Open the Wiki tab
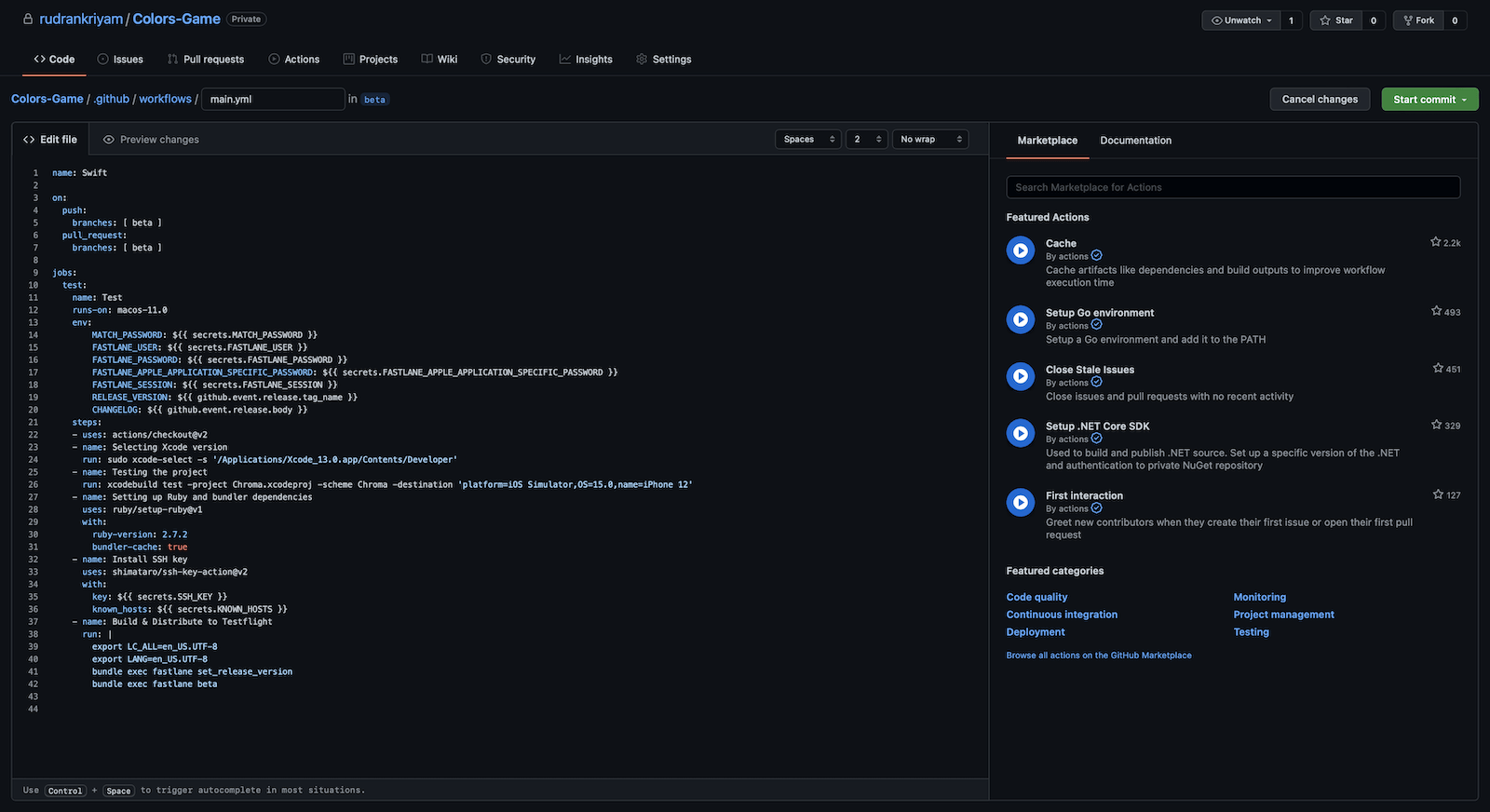1490x812 pixels. click(x=440, y=59)
